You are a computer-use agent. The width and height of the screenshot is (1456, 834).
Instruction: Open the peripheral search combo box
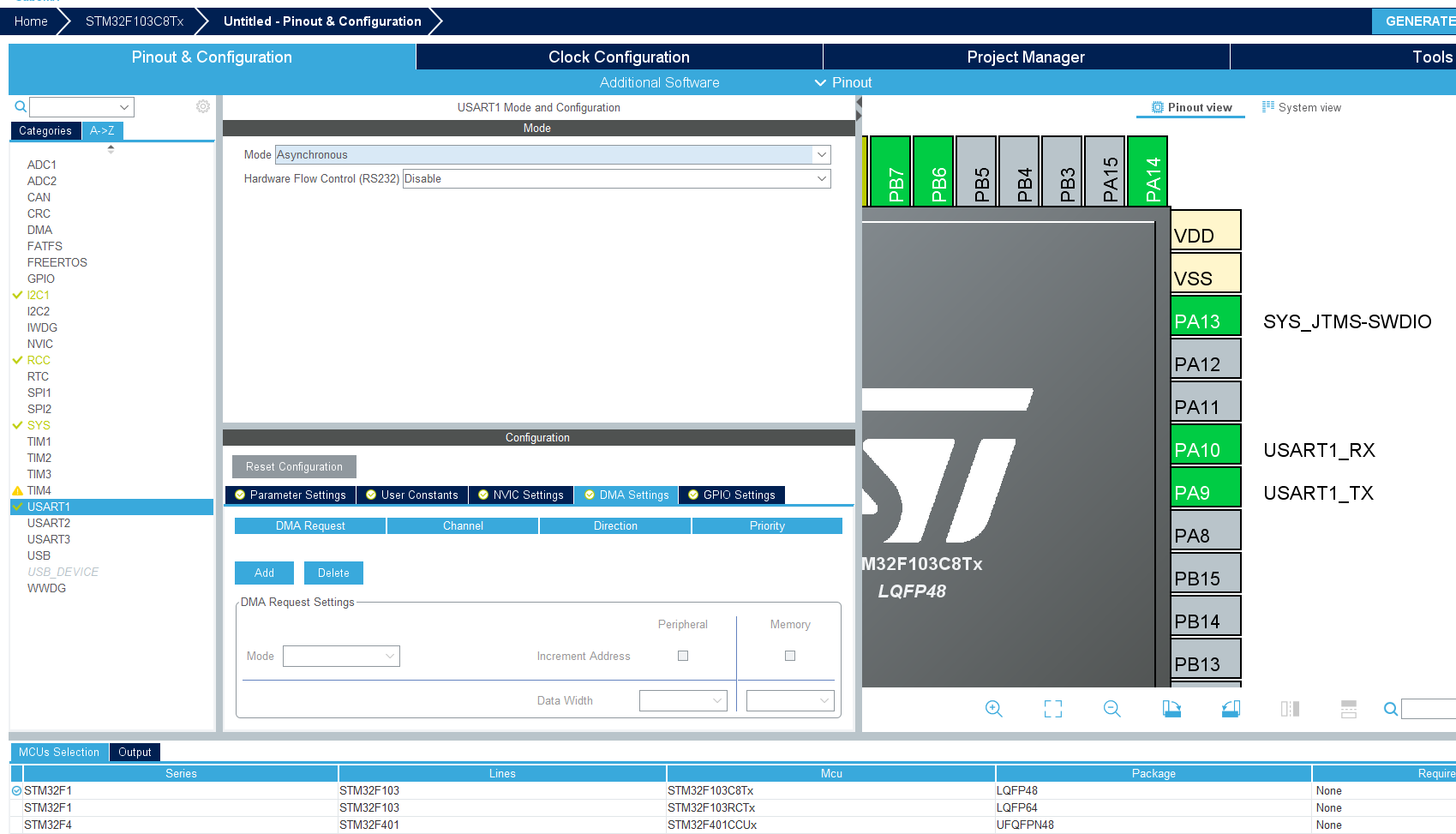point(81,107)
